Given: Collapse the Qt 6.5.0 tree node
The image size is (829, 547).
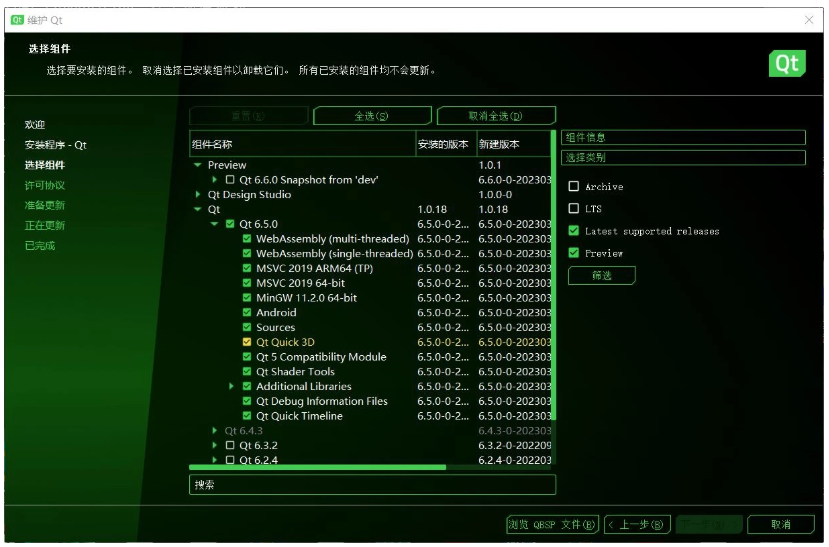Looking at the screenshot, I should [x=214, y=224].
